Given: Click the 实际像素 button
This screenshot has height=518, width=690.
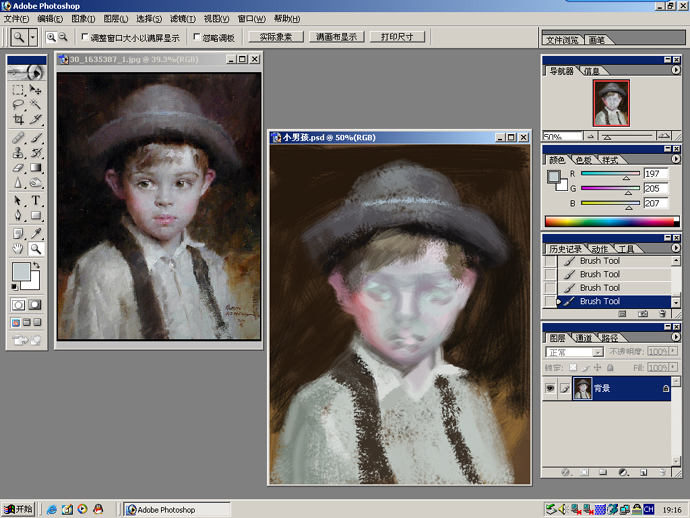Looking at the screenshot, I should tap(276, 37).
